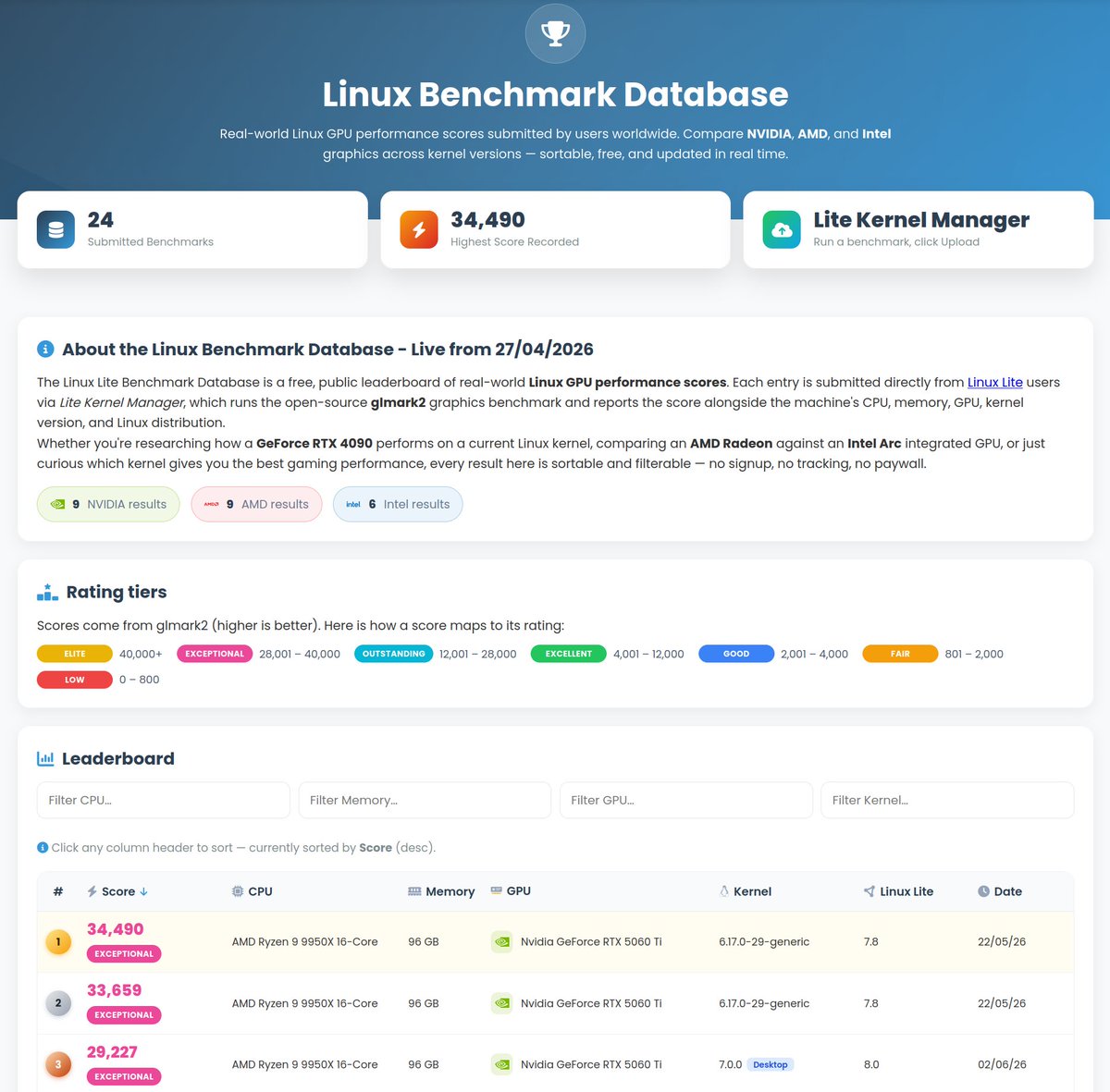Open the Lite Kernel Manager card
Screen dimensions: 1110x1092
(x=919, y=230)
